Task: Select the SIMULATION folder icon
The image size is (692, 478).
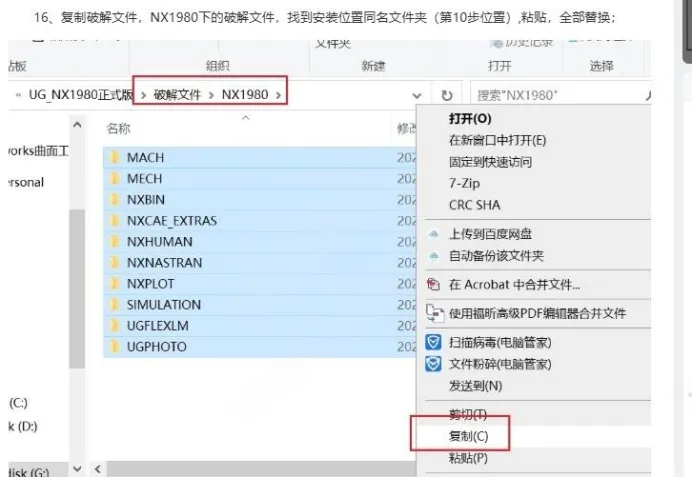Action: point(114,305)
